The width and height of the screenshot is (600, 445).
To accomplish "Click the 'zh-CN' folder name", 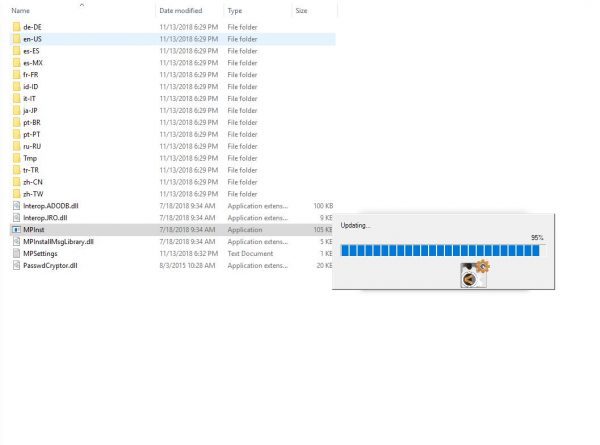I will pyautogui.click(x=33, y=182).
